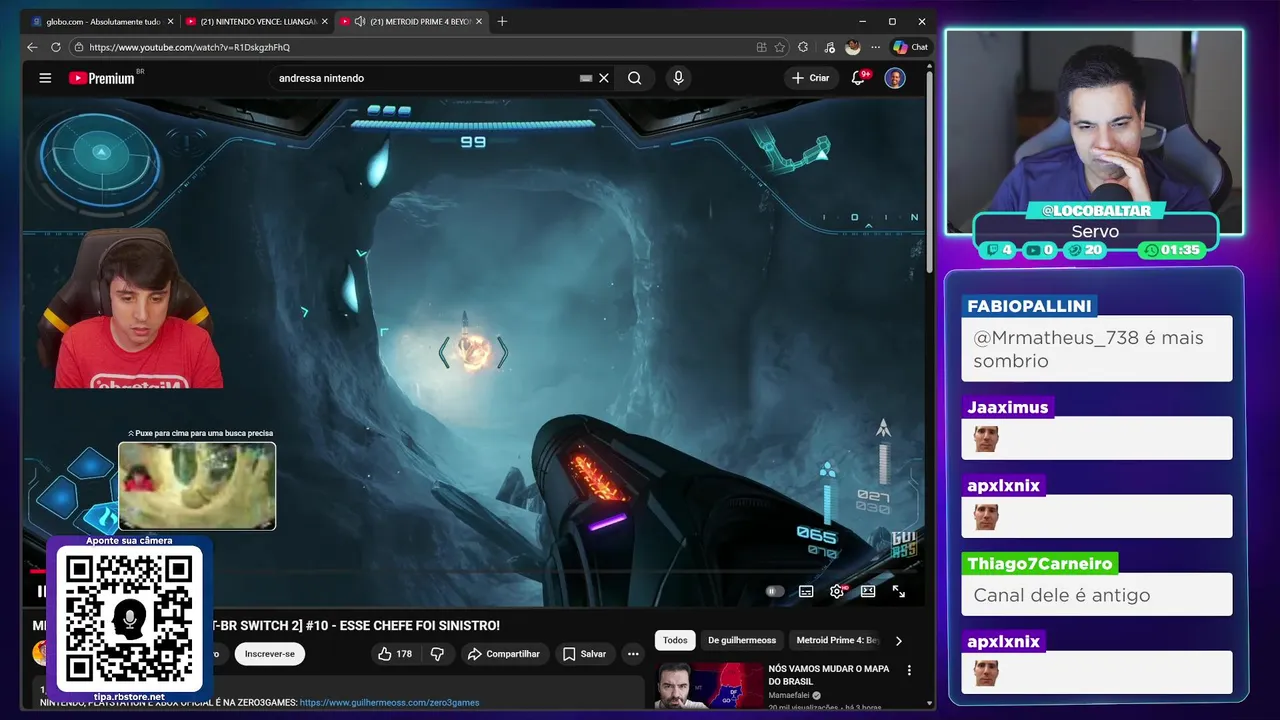Click the @LOCOBALTAR streamer label
Viewport: 1280px width, 720px height.
click(x=1096, y=211)
